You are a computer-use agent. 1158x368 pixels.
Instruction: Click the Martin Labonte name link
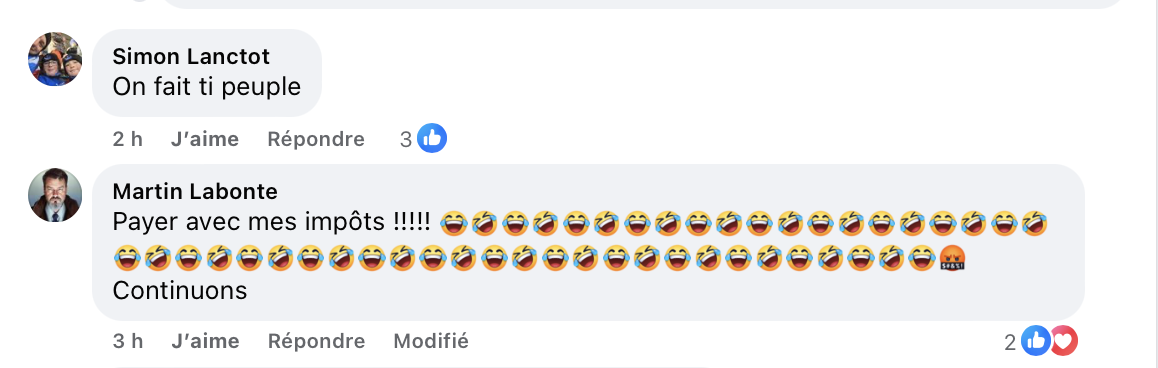click(195, 191)
